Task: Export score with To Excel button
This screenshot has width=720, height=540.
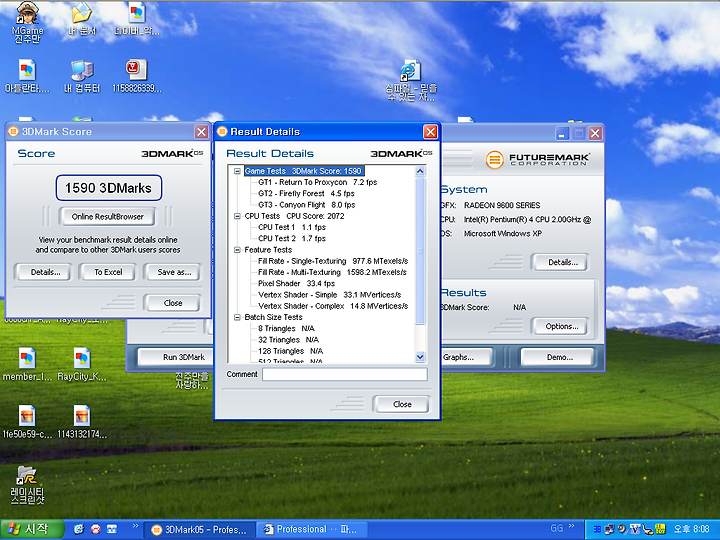Action: point(108,272)
